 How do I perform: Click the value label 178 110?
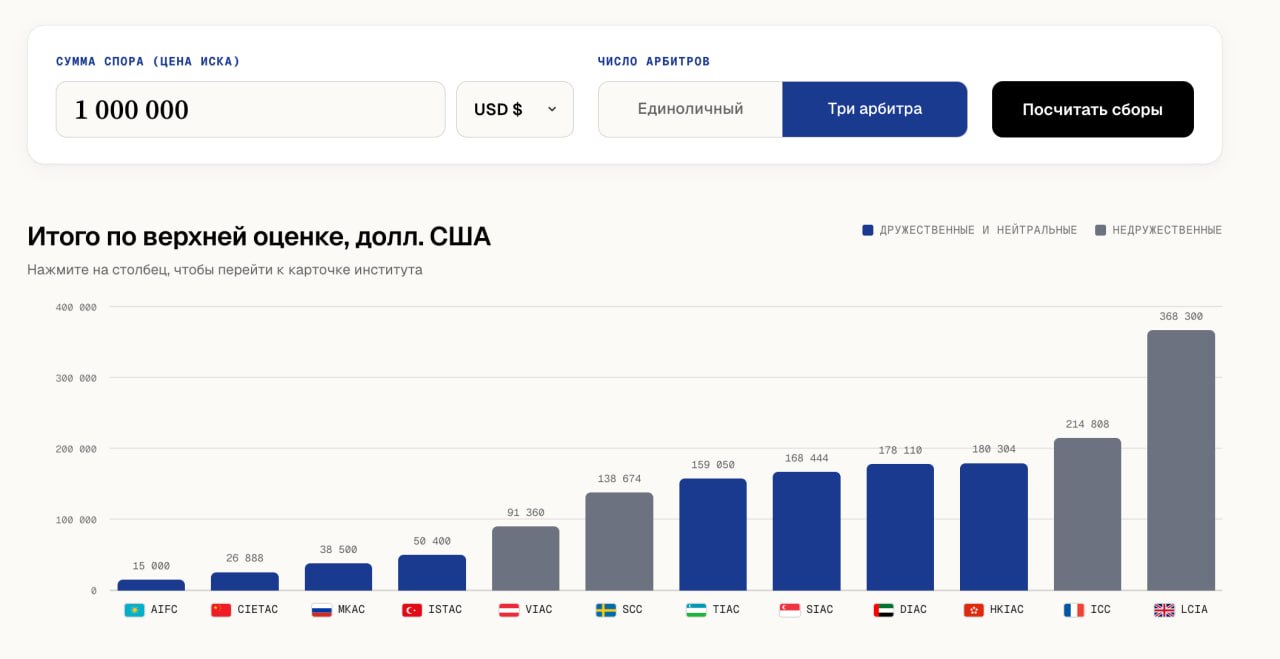click(900, 450)
